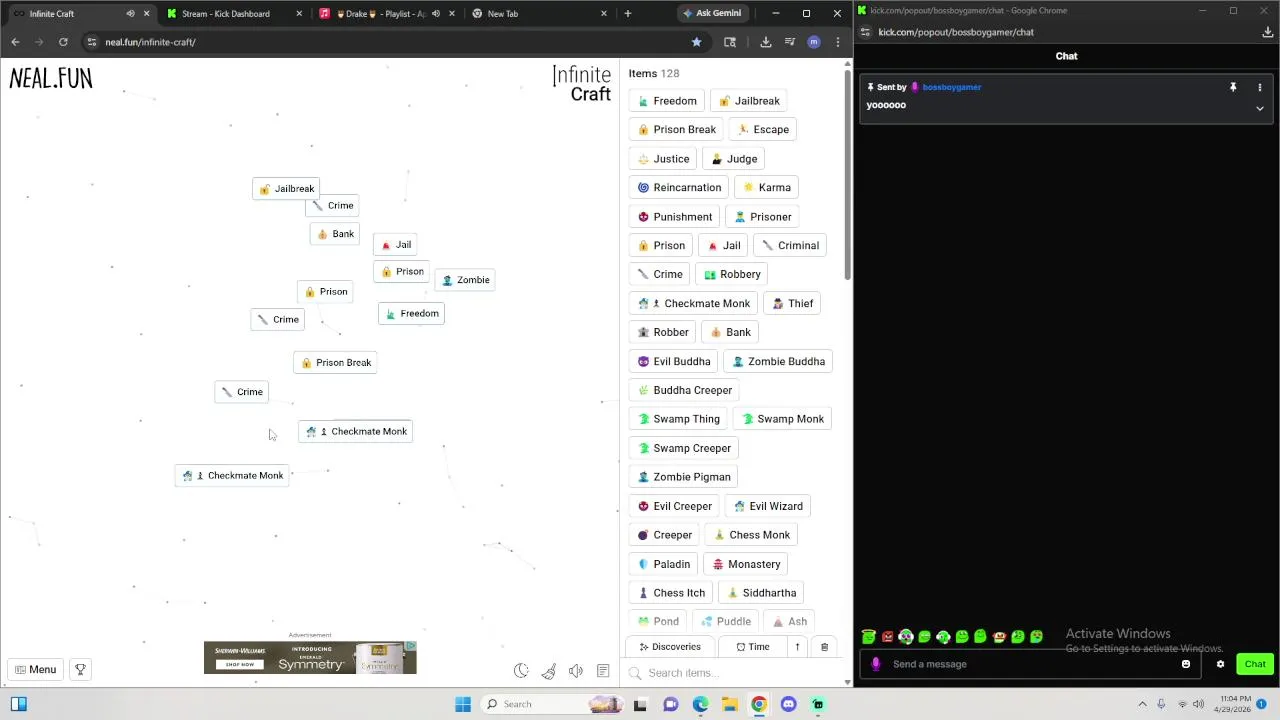1280x720 pixels.
Task: Open site info icon in address bar
Action: (91, 42)
